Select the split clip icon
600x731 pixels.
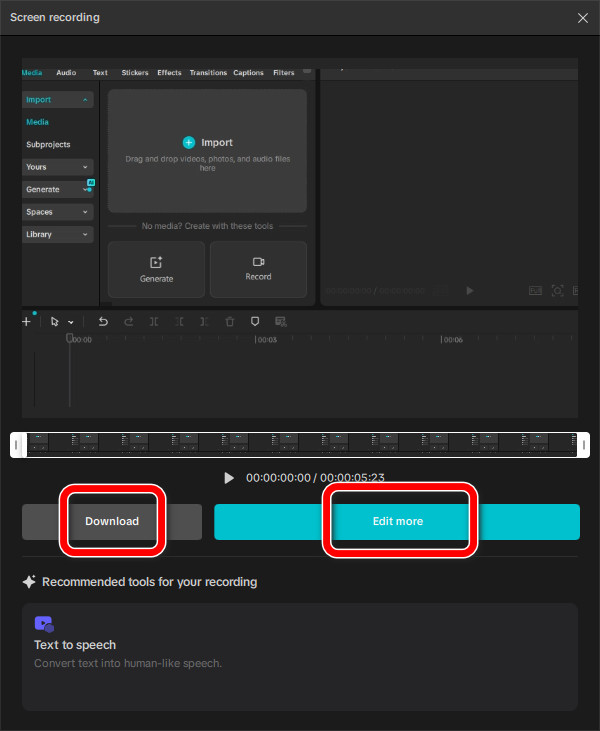tap(154, 321)
